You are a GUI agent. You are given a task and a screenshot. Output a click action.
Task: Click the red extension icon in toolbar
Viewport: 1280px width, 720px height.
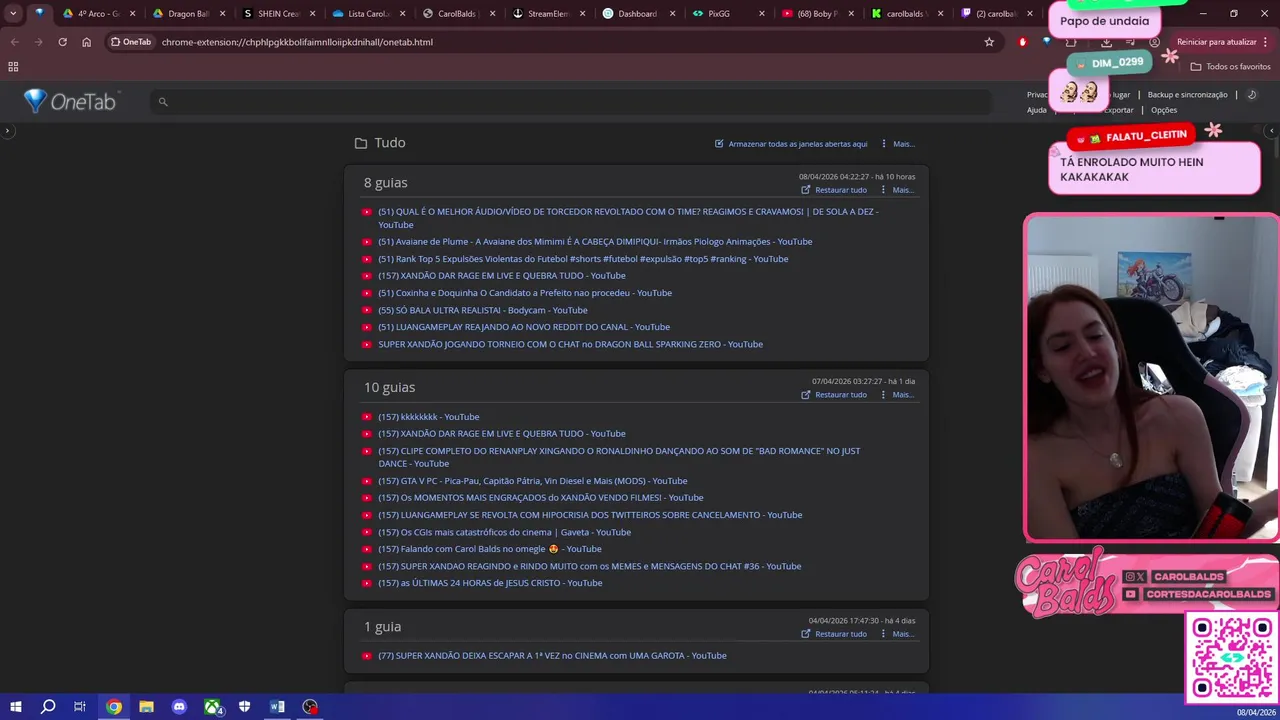point(1022,42)
